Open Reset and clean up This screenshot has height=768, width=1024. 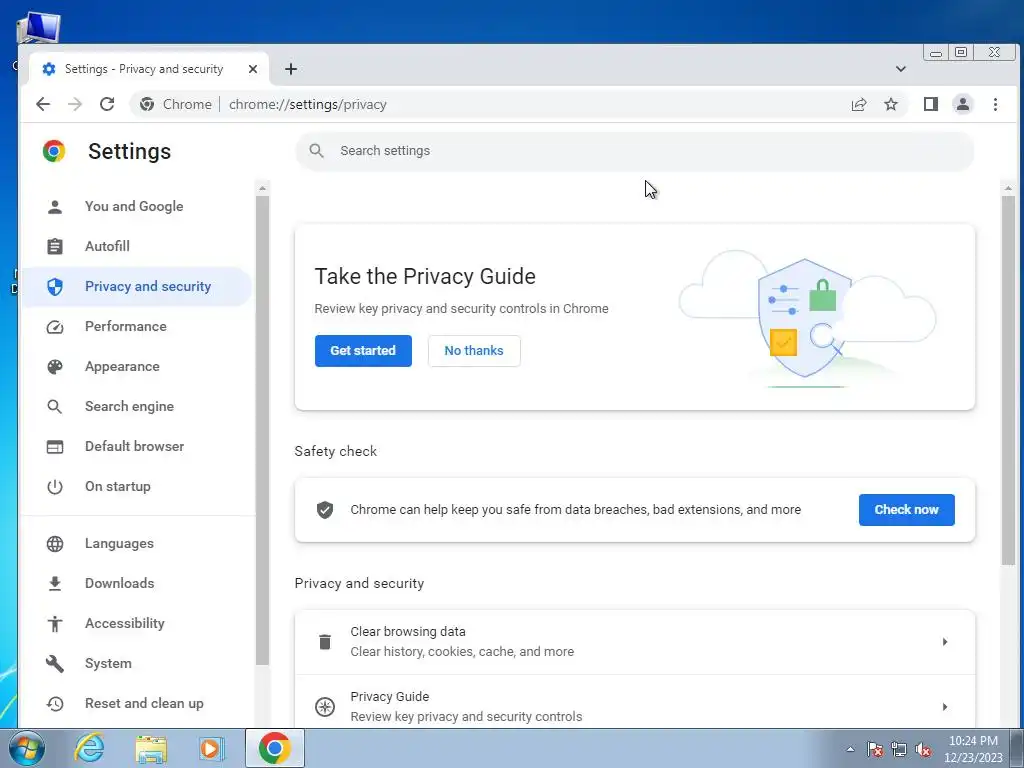pos(137,704)
